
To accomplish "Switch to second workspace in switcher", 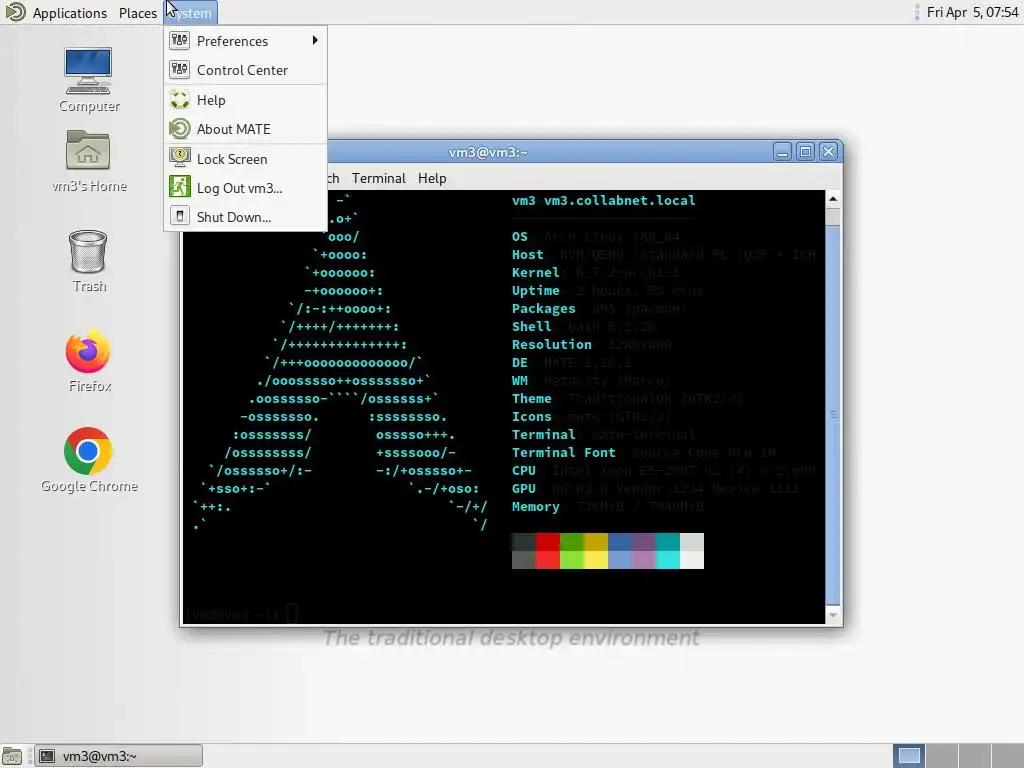I will click(x=942, y=756).
